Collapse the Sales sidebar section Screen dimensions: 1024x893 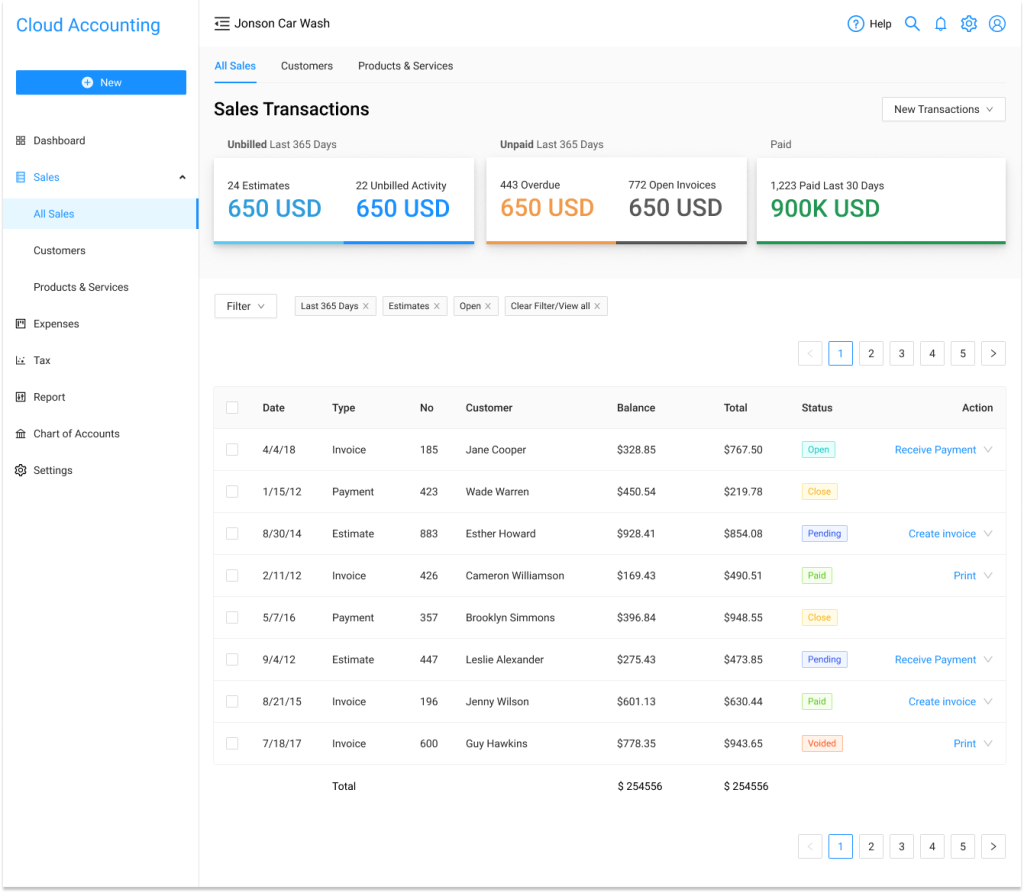click(182, 178)
